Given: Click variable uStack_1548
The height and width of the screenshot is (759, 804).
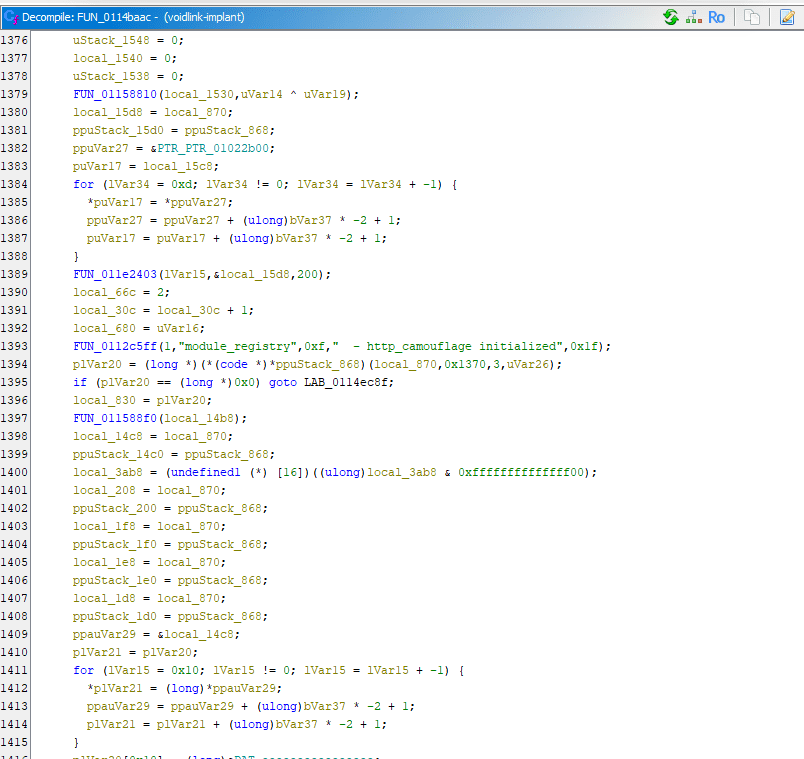Looking at the screenshot, I should tap(111, 40).
